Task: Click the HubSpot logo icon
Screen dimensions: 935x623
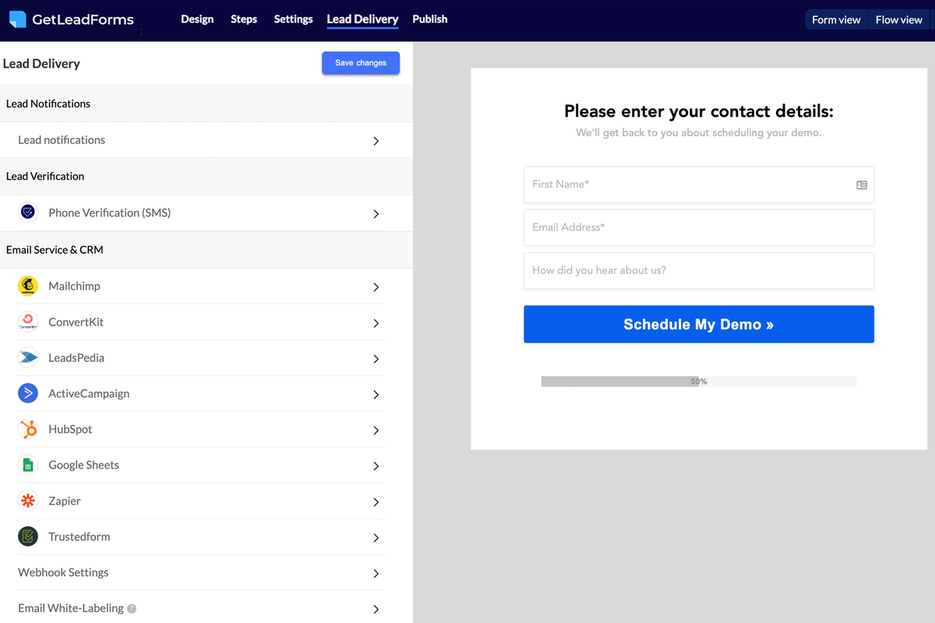Action: (x=28, y=430)
